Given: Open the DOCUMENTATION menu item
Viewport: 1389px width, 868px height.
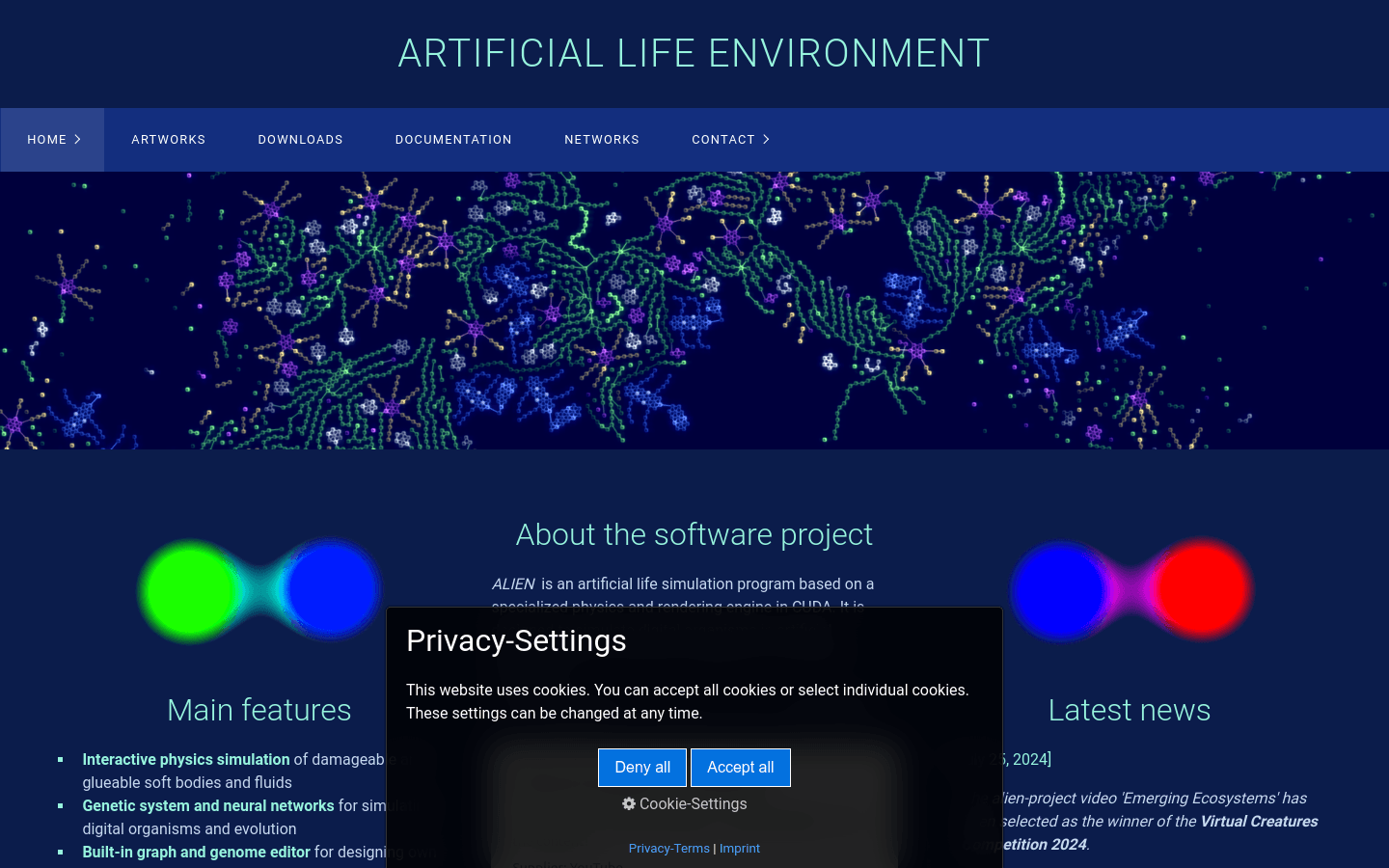Looking at the screenshot, I should pyautogui.click(x=453, y=140).
